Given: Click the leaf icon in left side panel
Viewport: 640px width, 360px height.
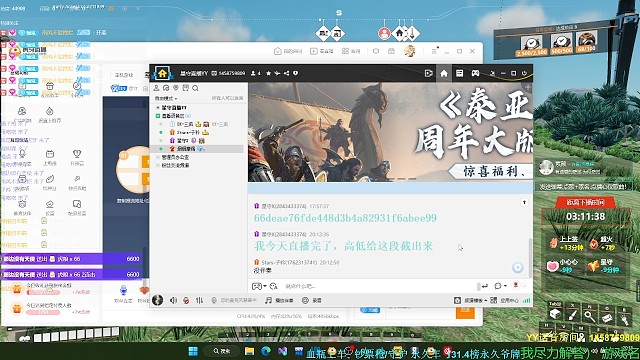Looking at the screenshot, I should click(50, 179).
